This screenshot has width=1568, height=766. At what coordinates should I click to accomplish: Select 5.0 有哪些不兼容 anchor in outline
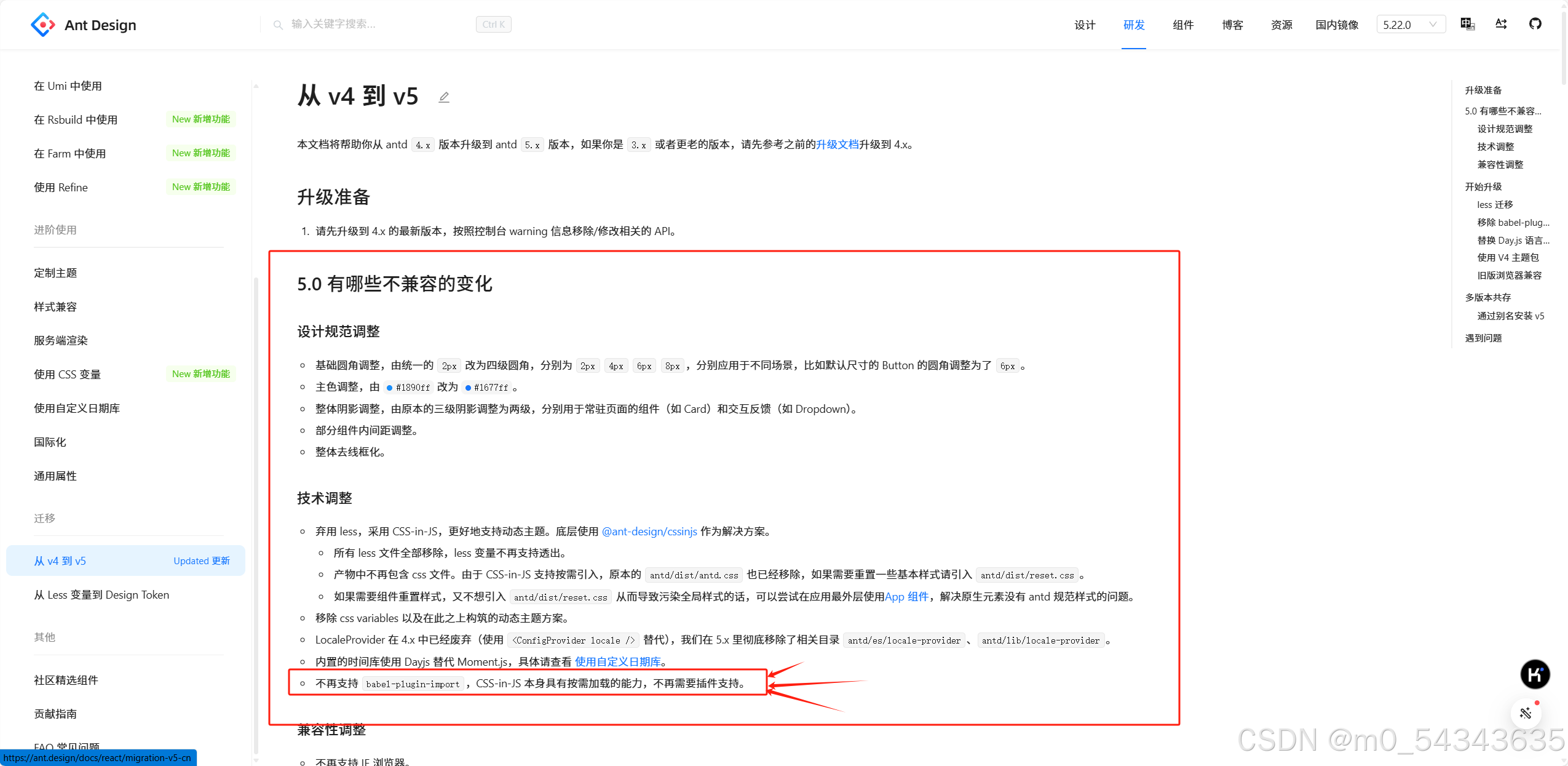tap(1502, 111)
